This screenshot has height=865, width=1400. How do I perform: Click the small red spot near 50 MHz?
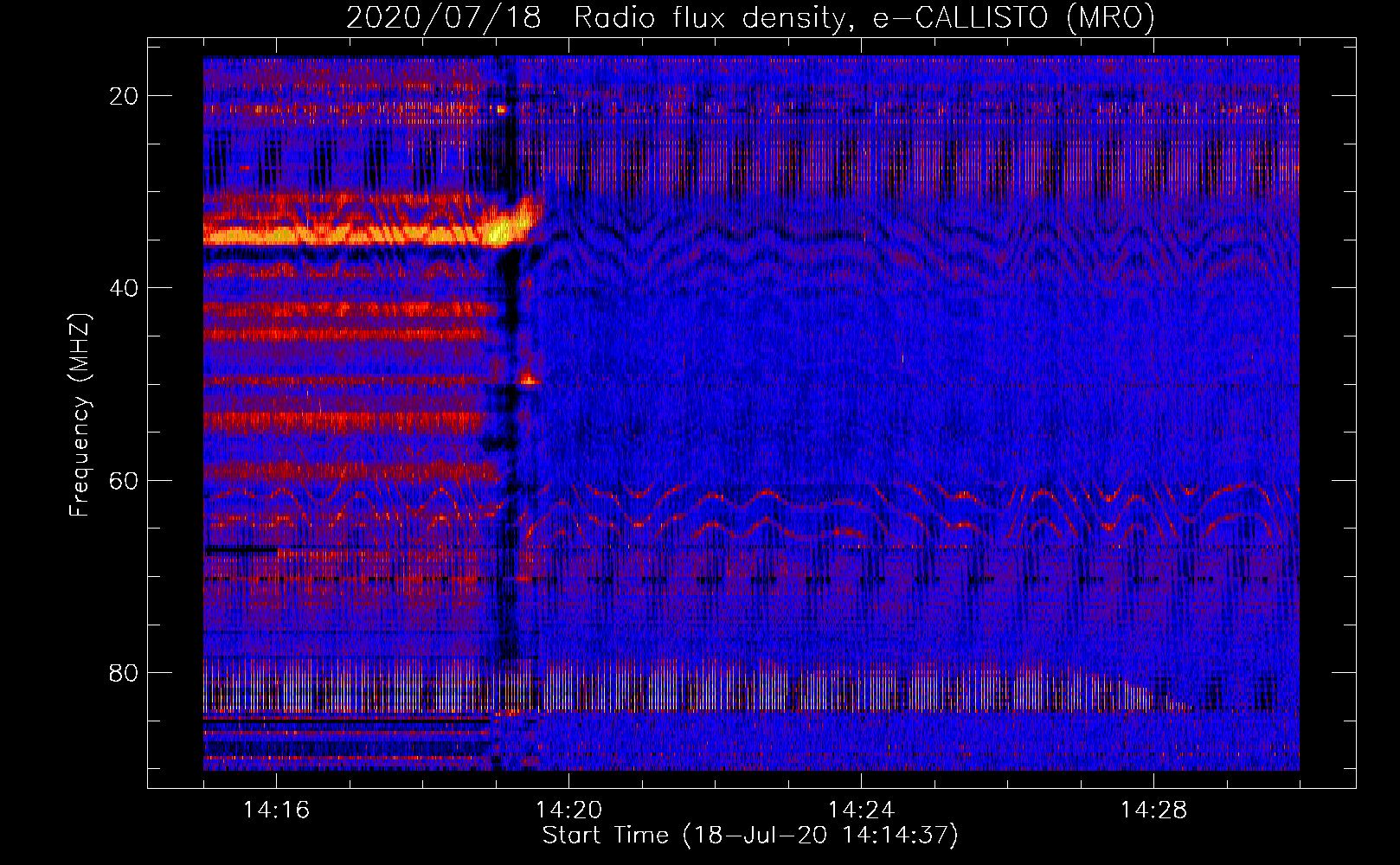pos(528,379)
